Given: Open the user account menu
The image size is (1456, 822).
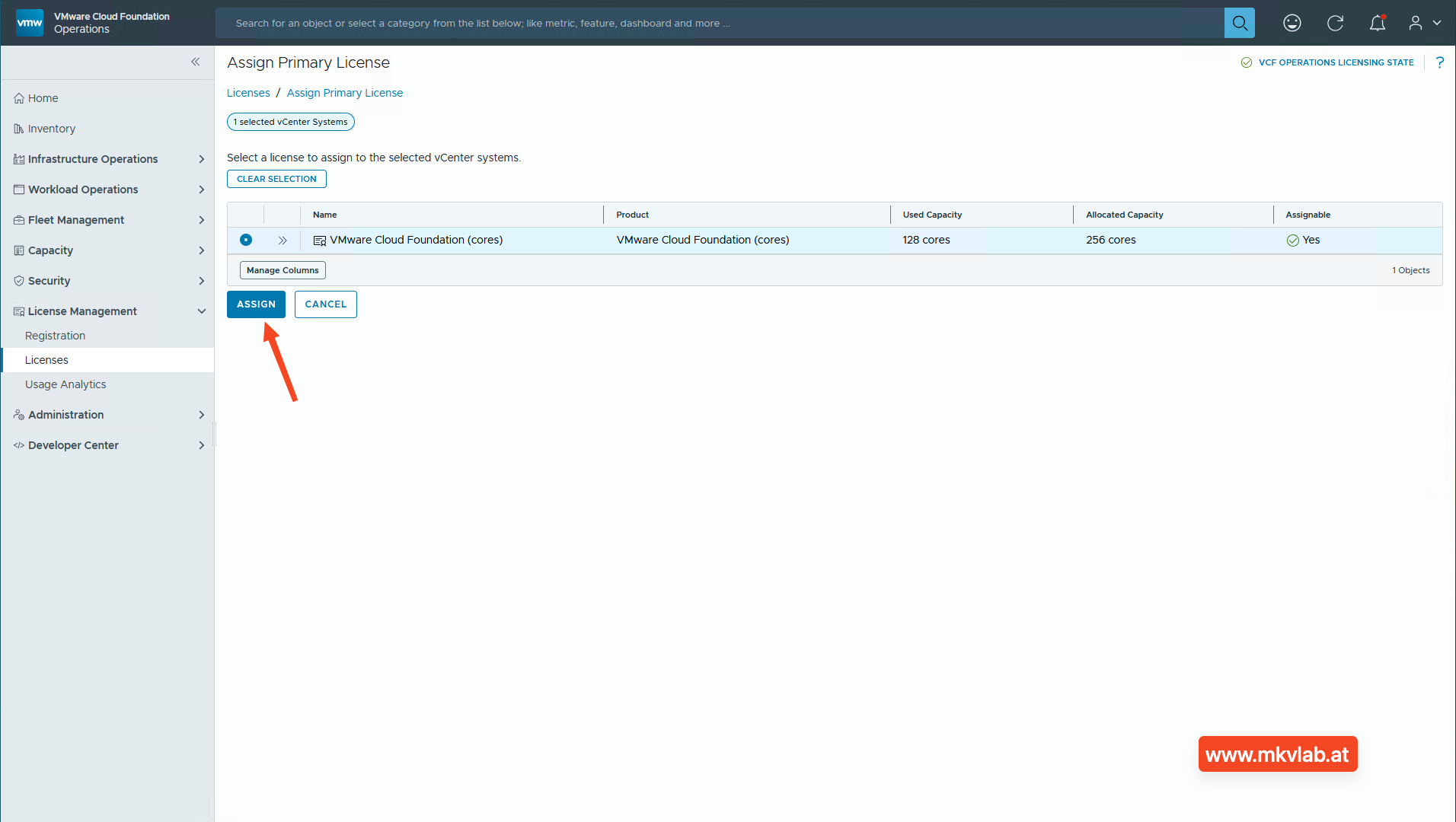Looking at the screenshot, I should [x=1424, y=23].
